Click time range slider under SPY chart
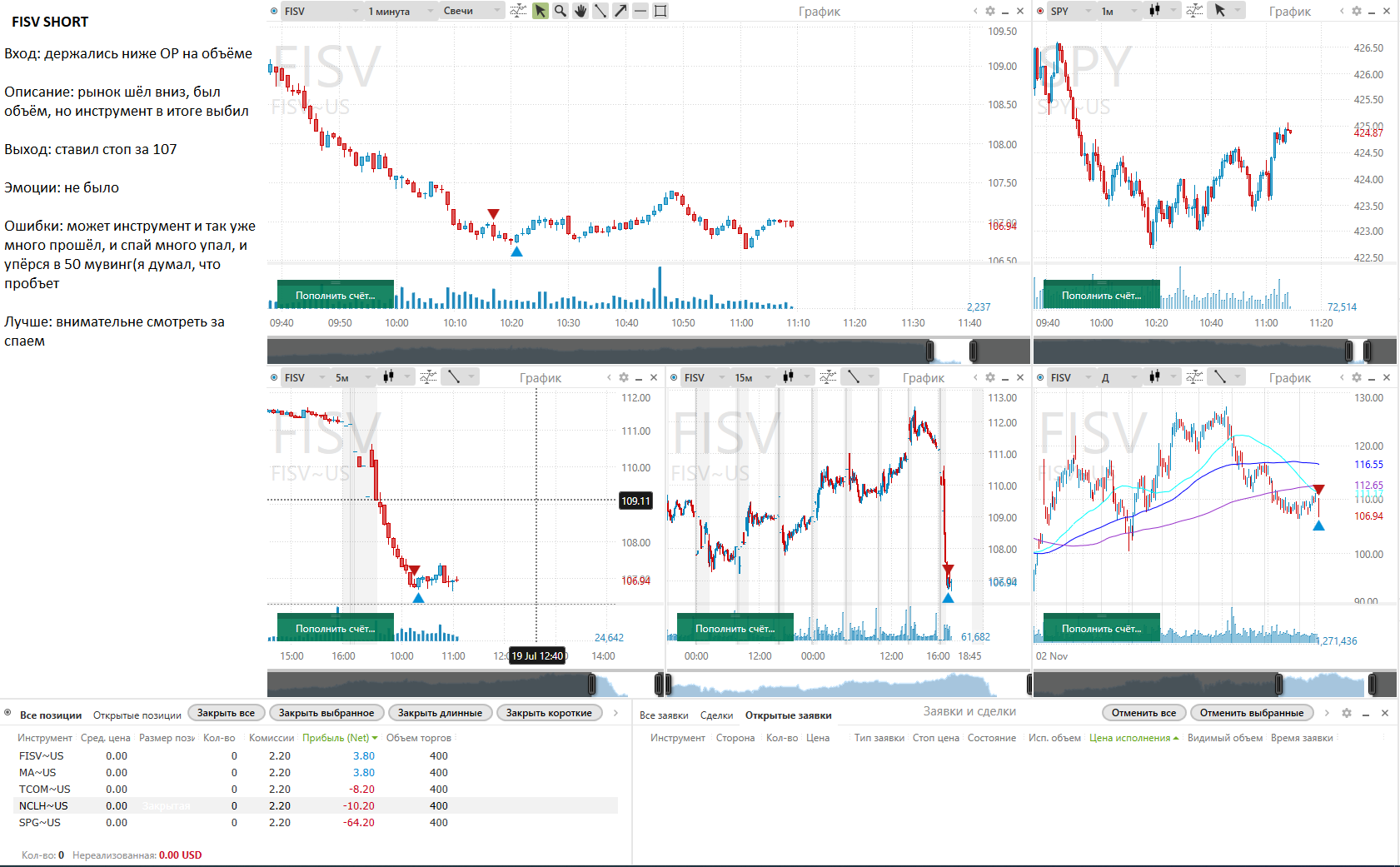This screenshot has height=867, width=1400. point(1214,351)
